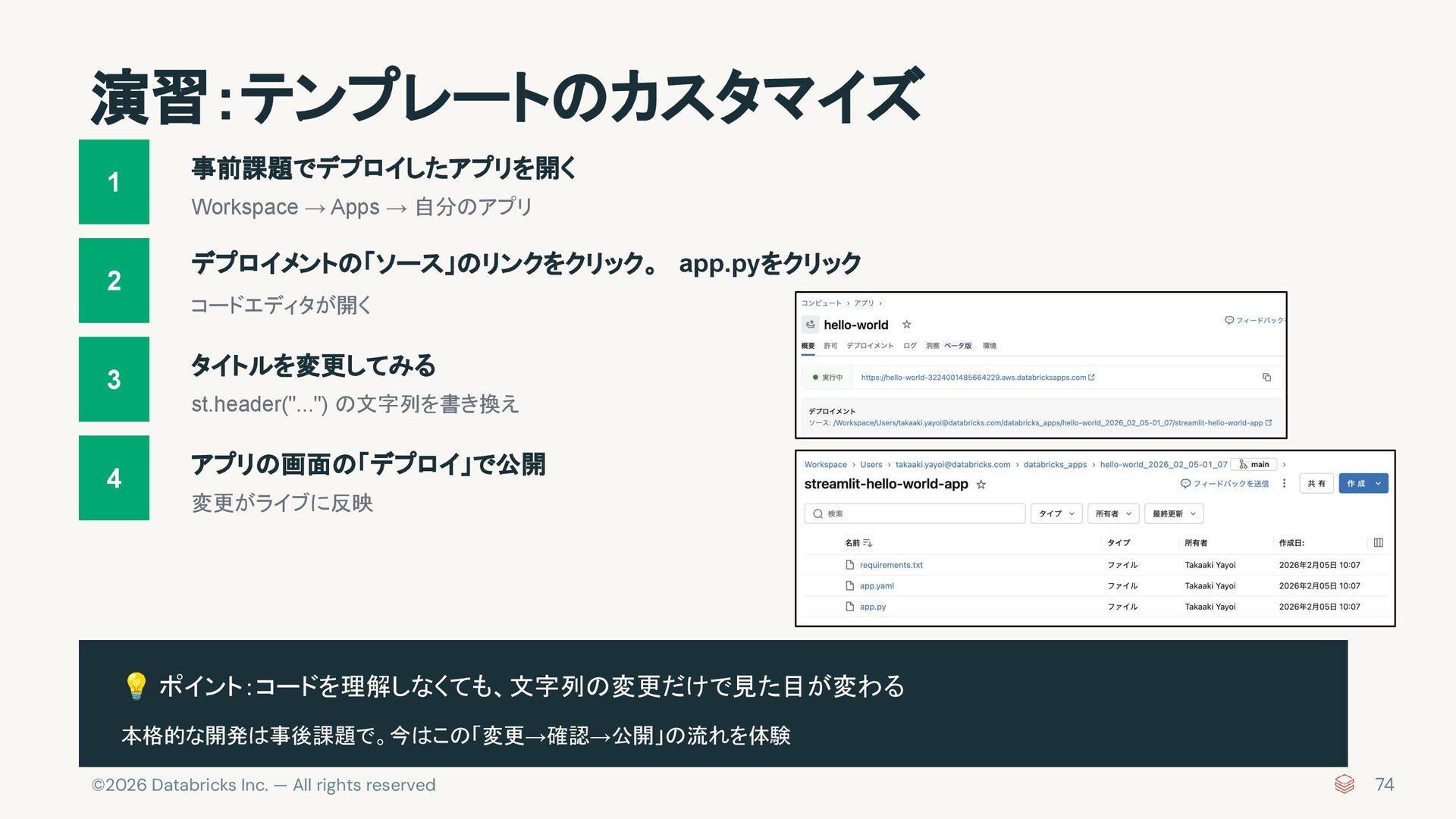Image resolution: width=1456 pixels, height=819 pixels.
Task: Switch to the ログ tab
Action: [x=910, y=346]
